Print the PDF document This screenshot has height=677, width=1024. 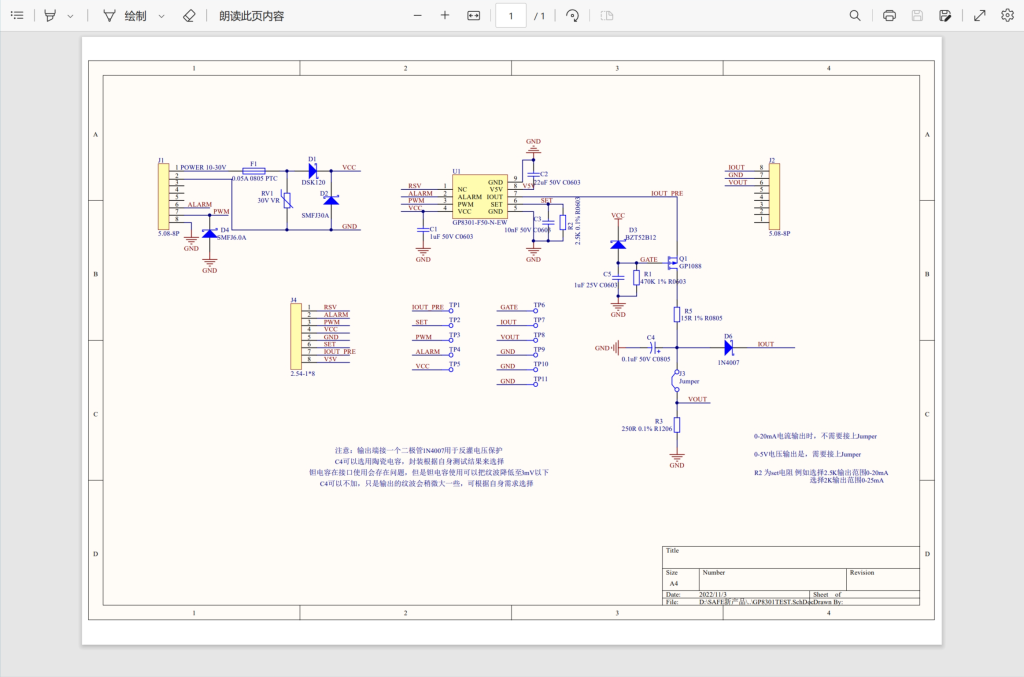tap(889, 16)
